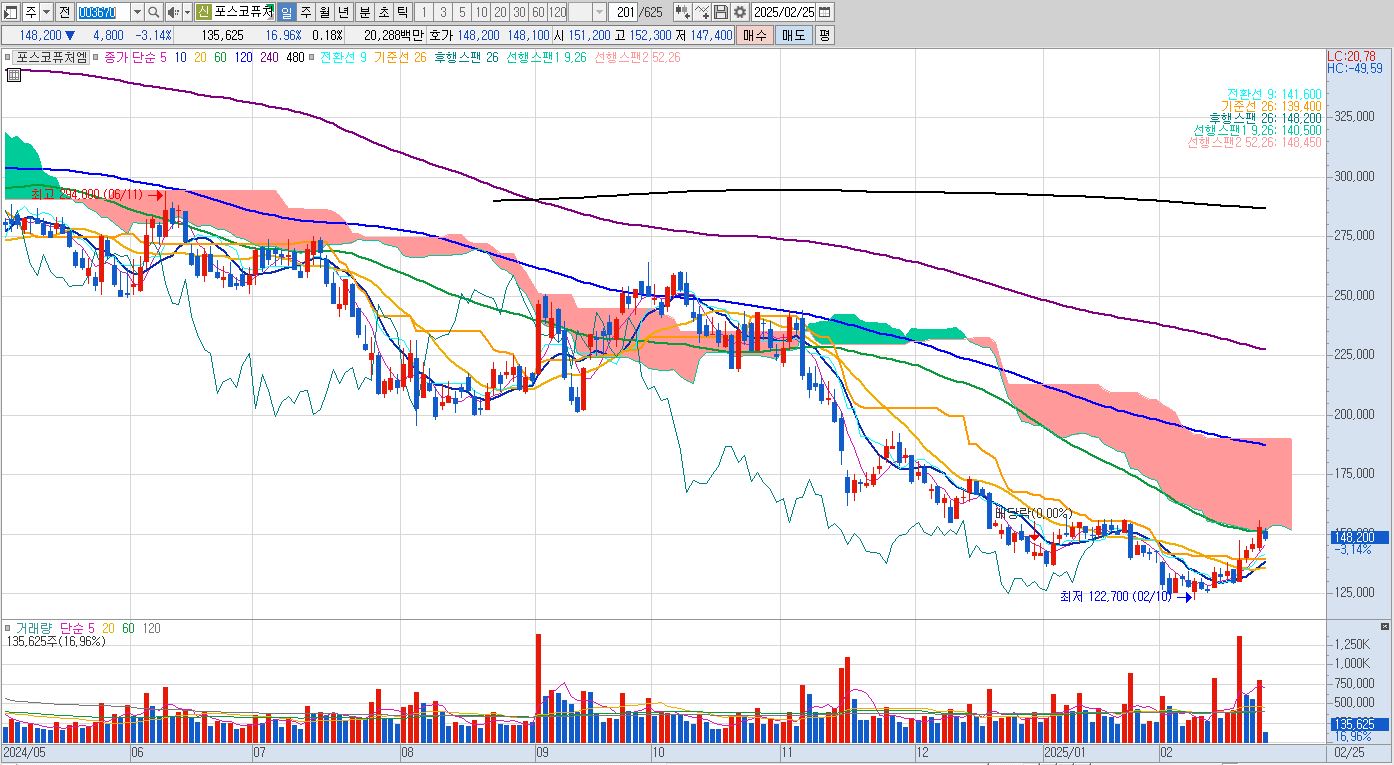Screen dimensions: 1394x765
Task: Open the candle compare tool icon
Action: [x=683, y=12]
